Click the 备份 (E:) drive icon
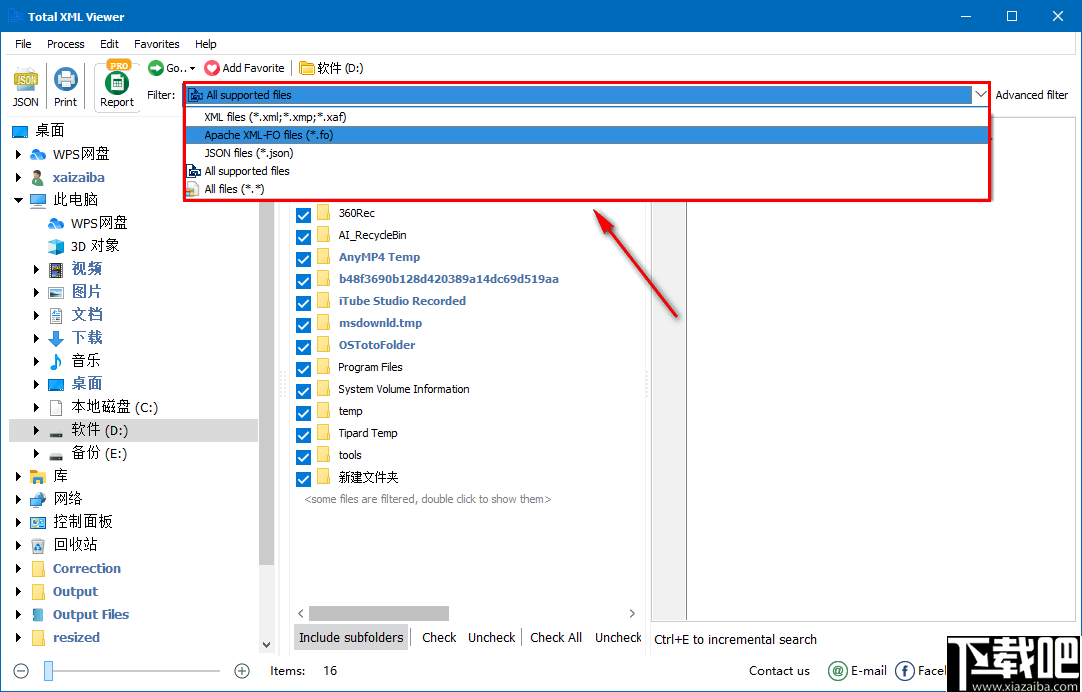 pyautogui.click(x=56, y=454)
